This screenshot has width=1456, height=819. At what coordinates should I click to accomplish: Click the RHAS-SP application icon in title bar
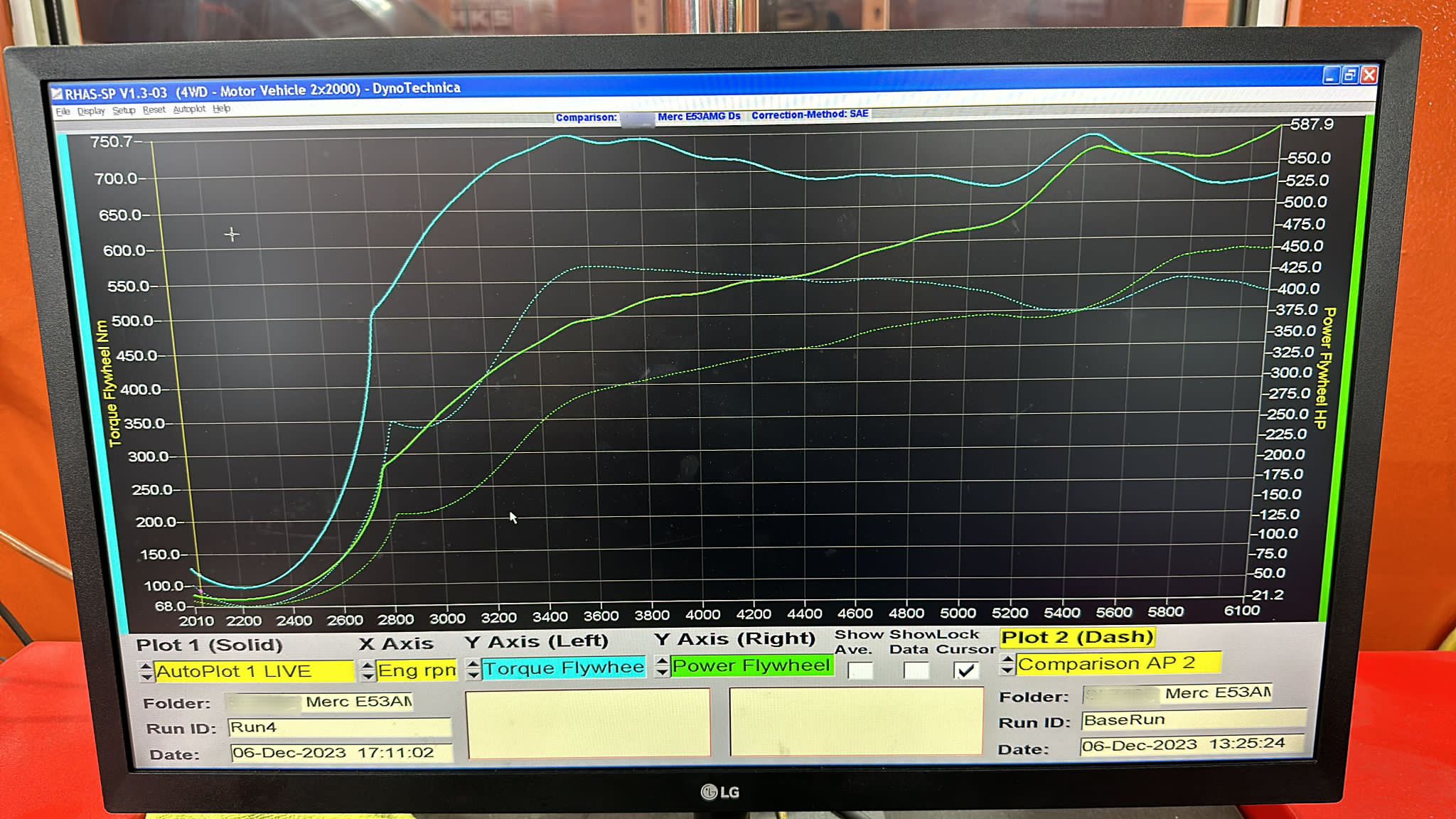tap(57, 93)
